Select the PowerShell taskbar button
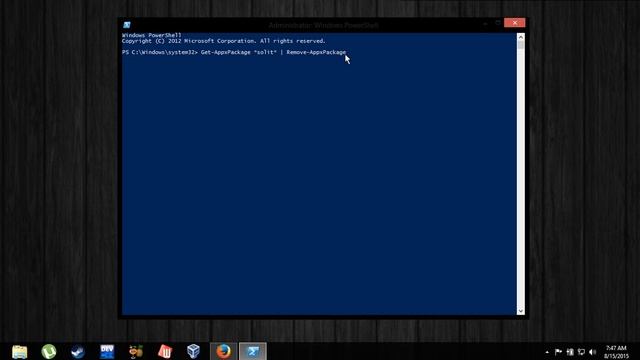This screenshot has width=640, height=360. [x=253, y=351]
